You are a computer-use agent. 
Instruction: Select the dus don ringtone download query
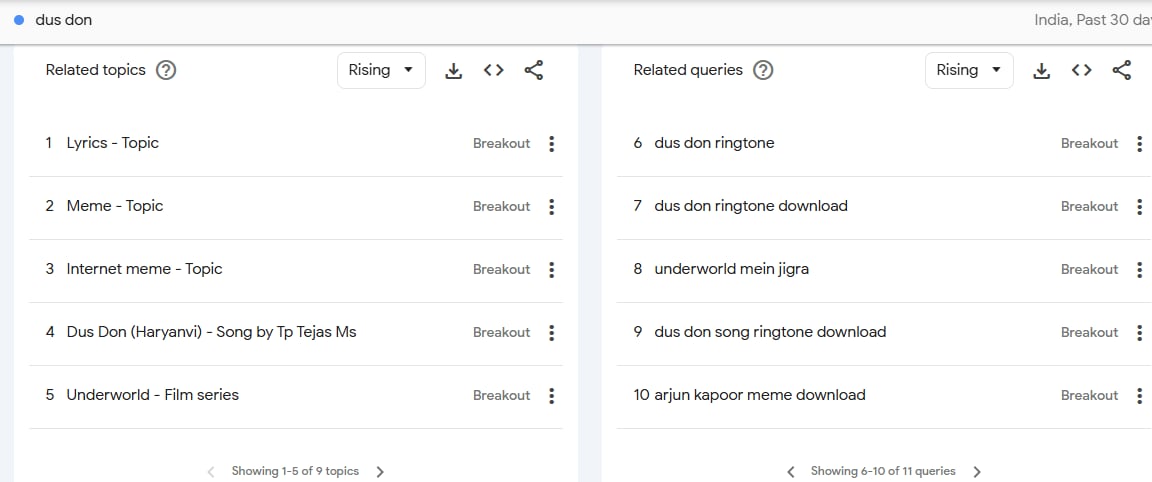[x=751, y=206]
